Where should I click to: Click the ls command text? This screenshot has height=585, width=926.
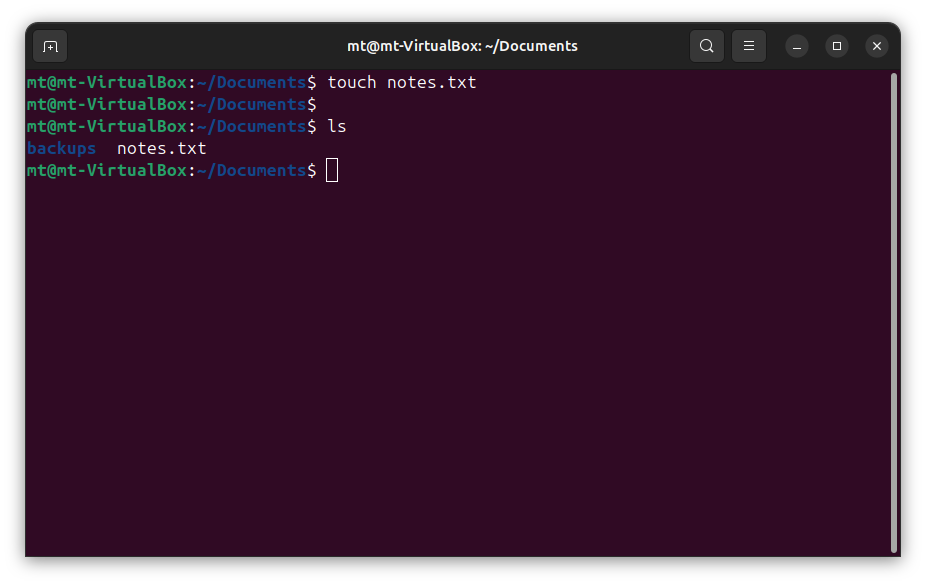(337, 127)
